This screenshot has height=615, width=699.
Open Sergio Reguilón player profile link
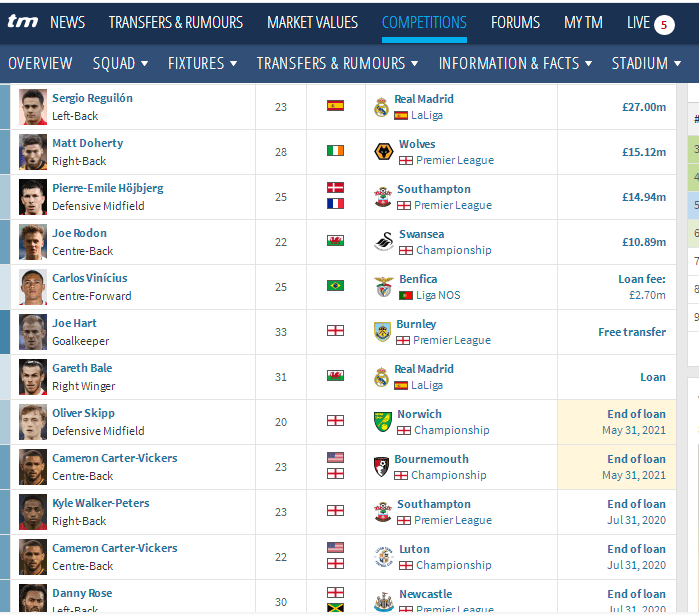pos(92,98)
